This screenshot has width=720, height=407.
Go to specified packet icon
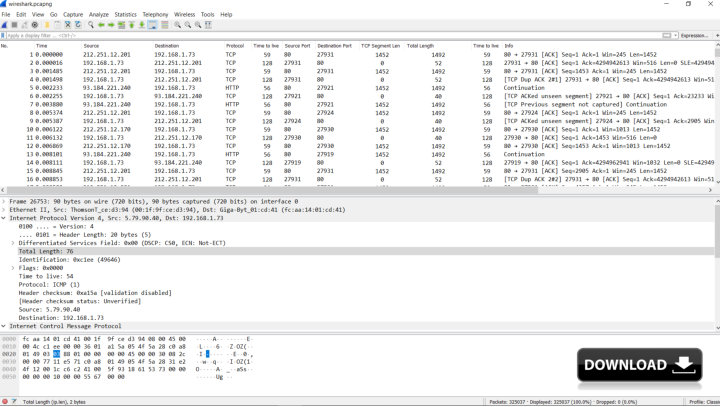[x=121, y=25]
